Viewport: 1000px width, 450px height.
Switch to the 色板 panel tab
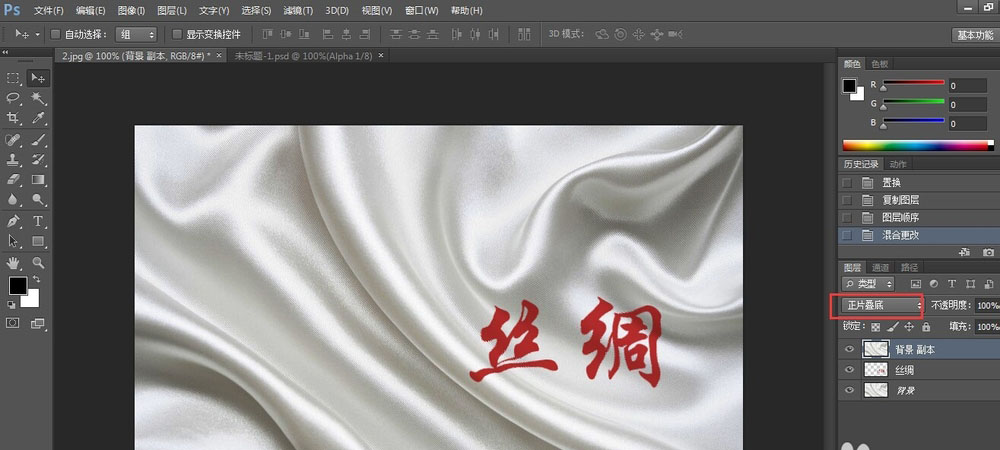click(x=879, y=64)
